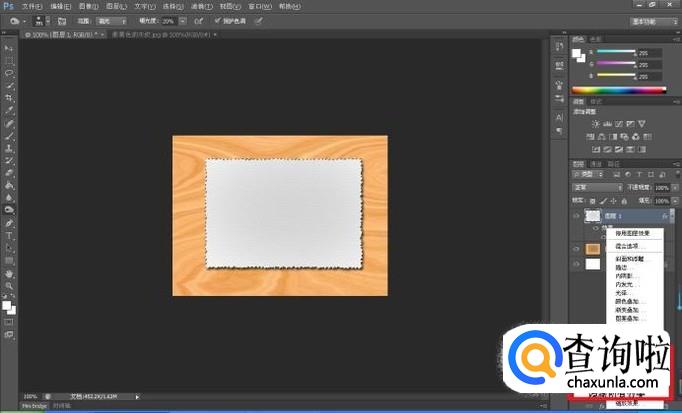Select the Crop tool

(x=10, y=98)
